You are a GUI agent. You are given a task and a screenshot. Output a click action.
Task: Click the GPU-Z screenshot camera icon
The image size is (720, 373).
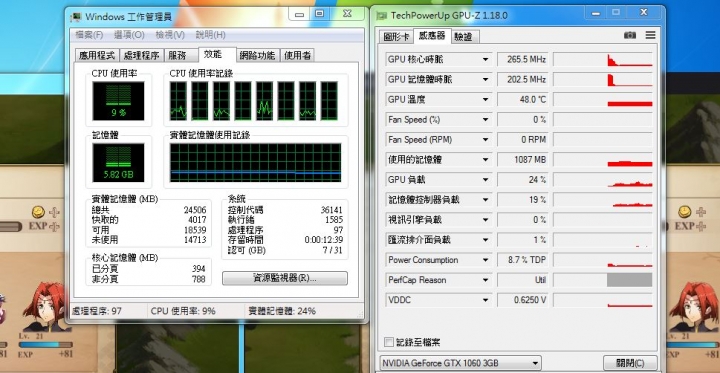coord(630,35)
